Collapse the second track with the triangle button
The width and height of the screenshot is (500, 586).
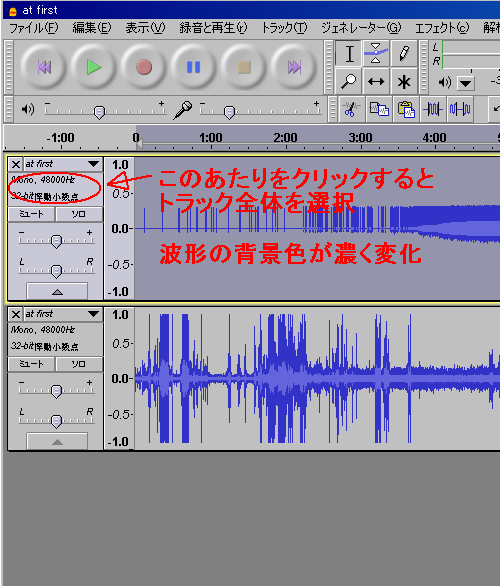click(x=57, y=441)
